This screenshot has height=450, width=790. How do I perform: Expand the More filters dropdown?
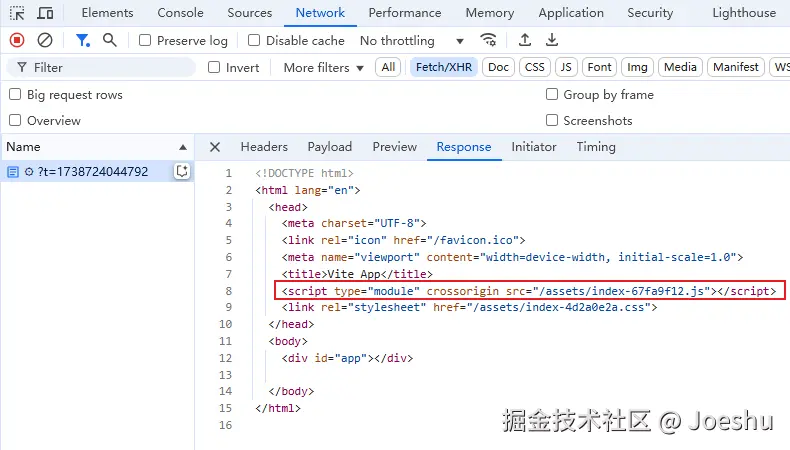[x=316, y=68]
